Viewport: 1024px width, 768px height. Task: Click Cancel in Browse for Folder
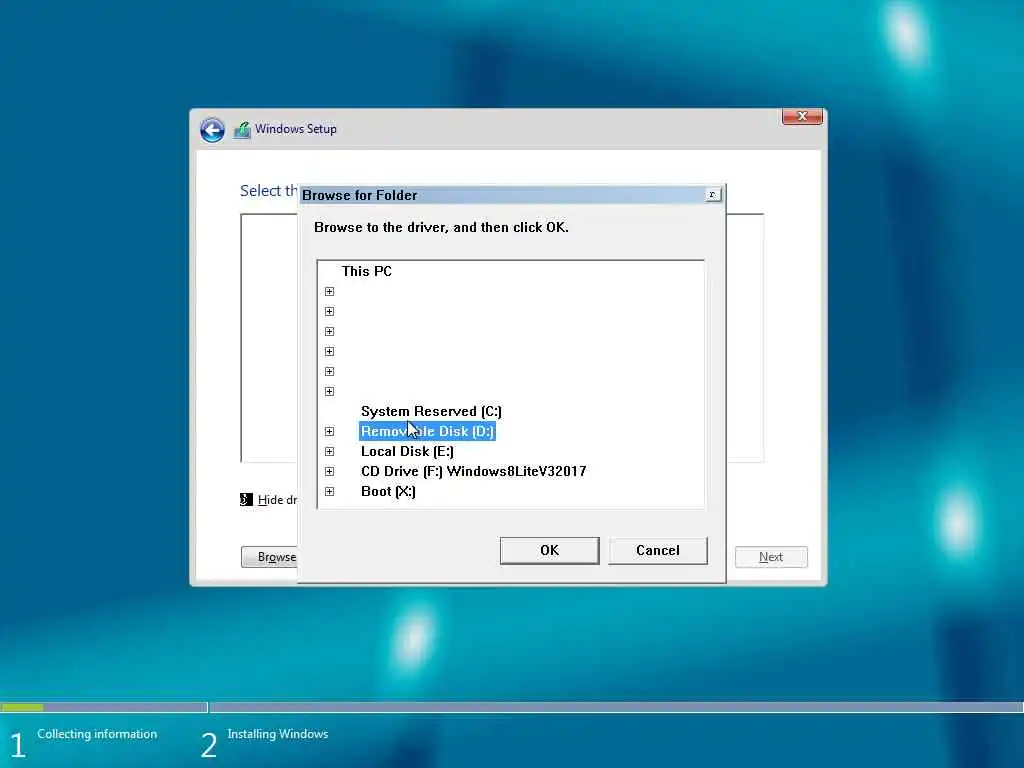point(658,551)
